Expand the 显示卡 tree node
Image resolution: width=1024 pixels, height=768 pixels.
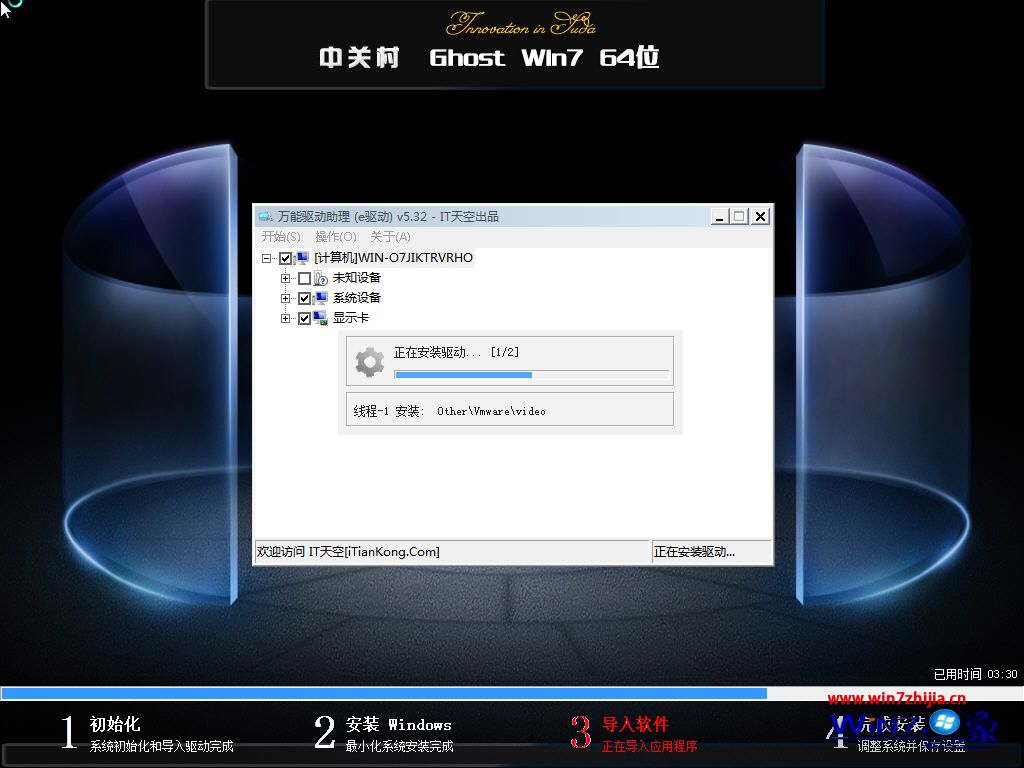[286, 318]
